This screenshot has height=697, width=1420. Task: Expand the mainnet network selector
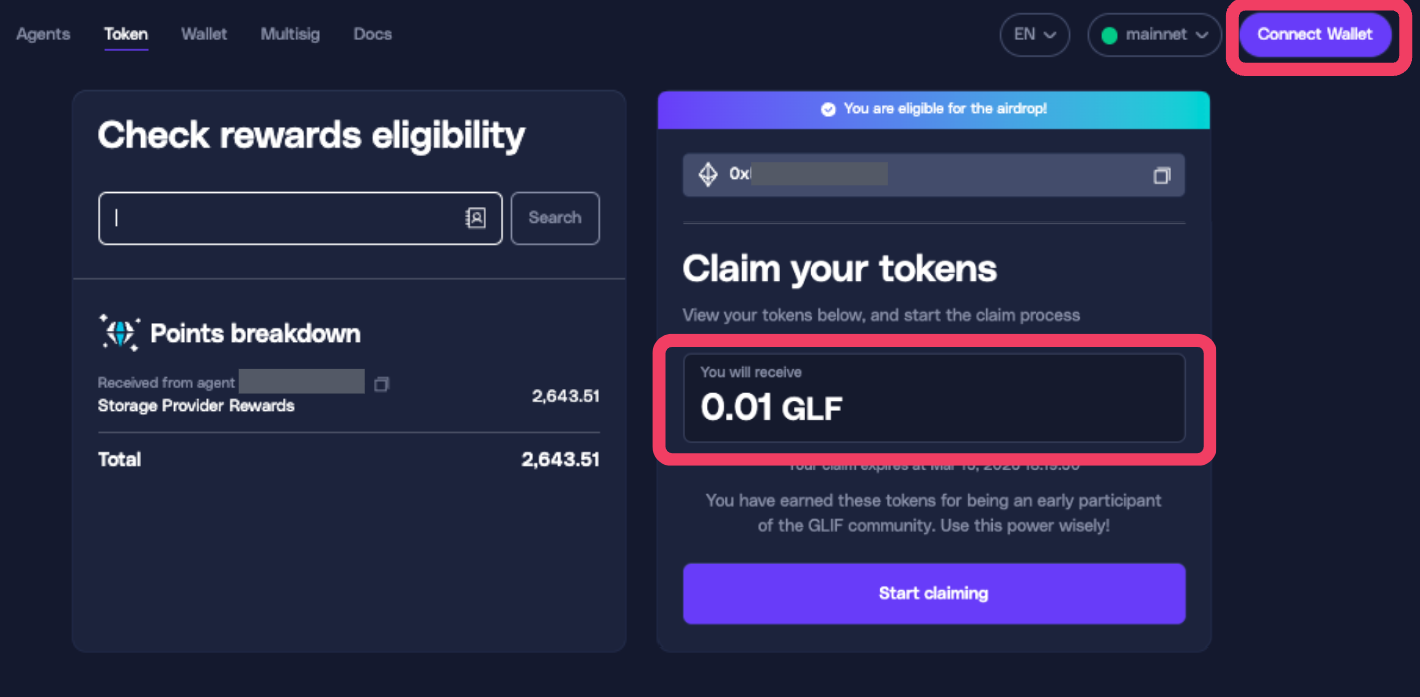[x=1154, y=34]
